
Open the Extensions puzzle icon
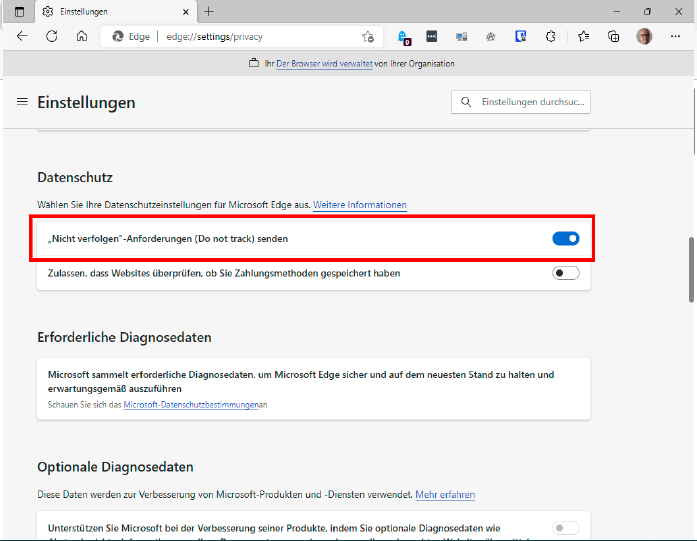click(x=550, y=36)
